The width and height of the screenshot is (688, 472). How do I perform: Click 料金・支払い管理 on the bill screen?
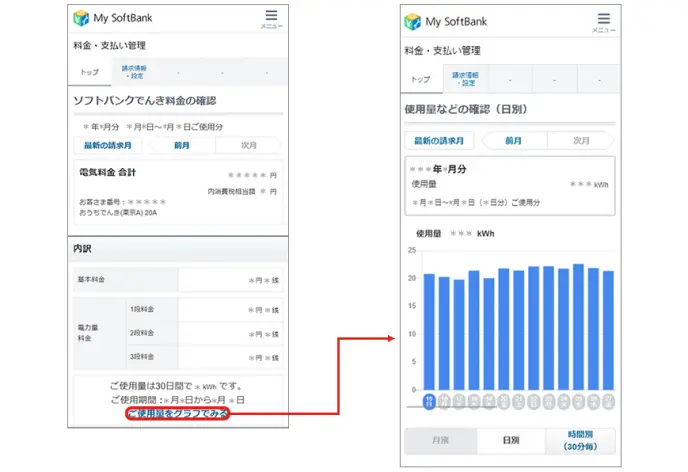(110, 45)
